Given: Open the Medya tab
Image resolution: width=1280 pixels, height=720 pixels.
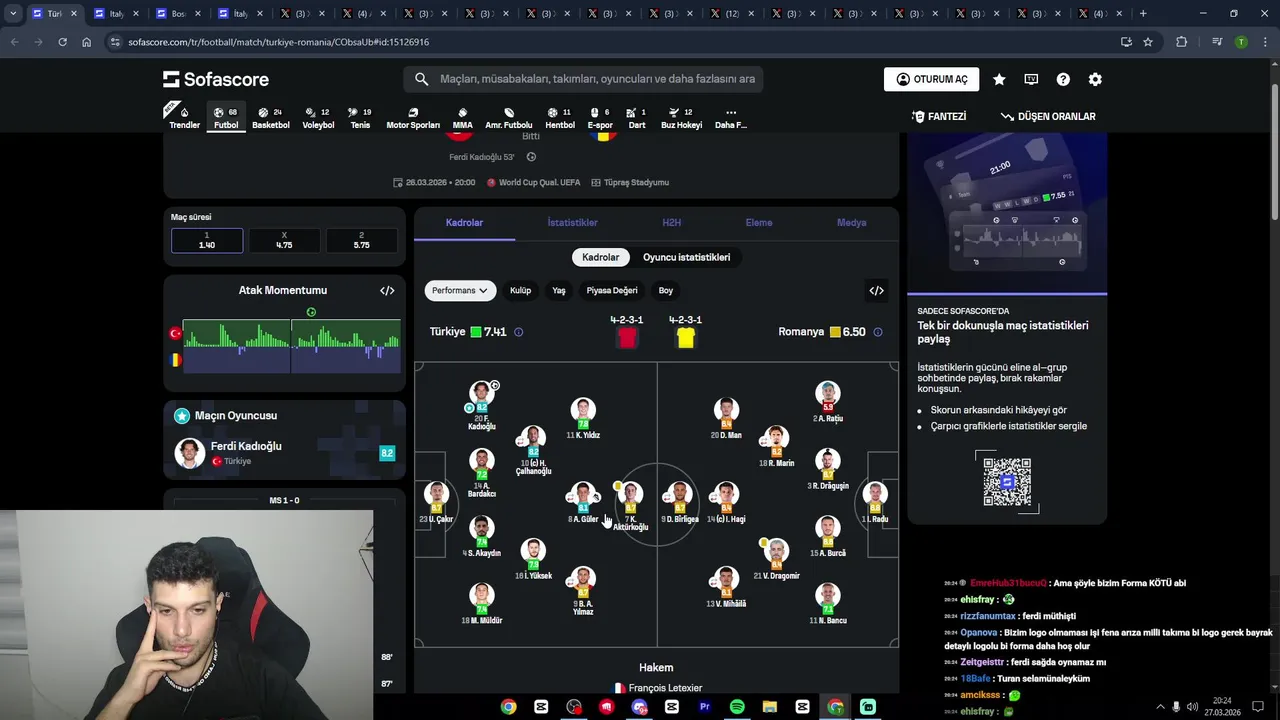Looking at the screenshot, I should pyautogui.click(x=851, y=223).
